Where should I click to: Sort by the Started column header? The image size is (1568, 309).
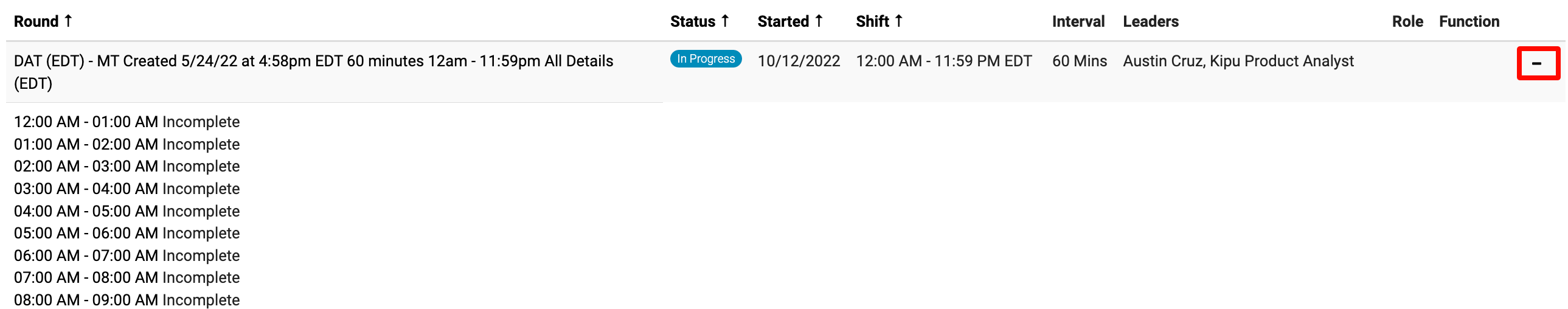783,22
